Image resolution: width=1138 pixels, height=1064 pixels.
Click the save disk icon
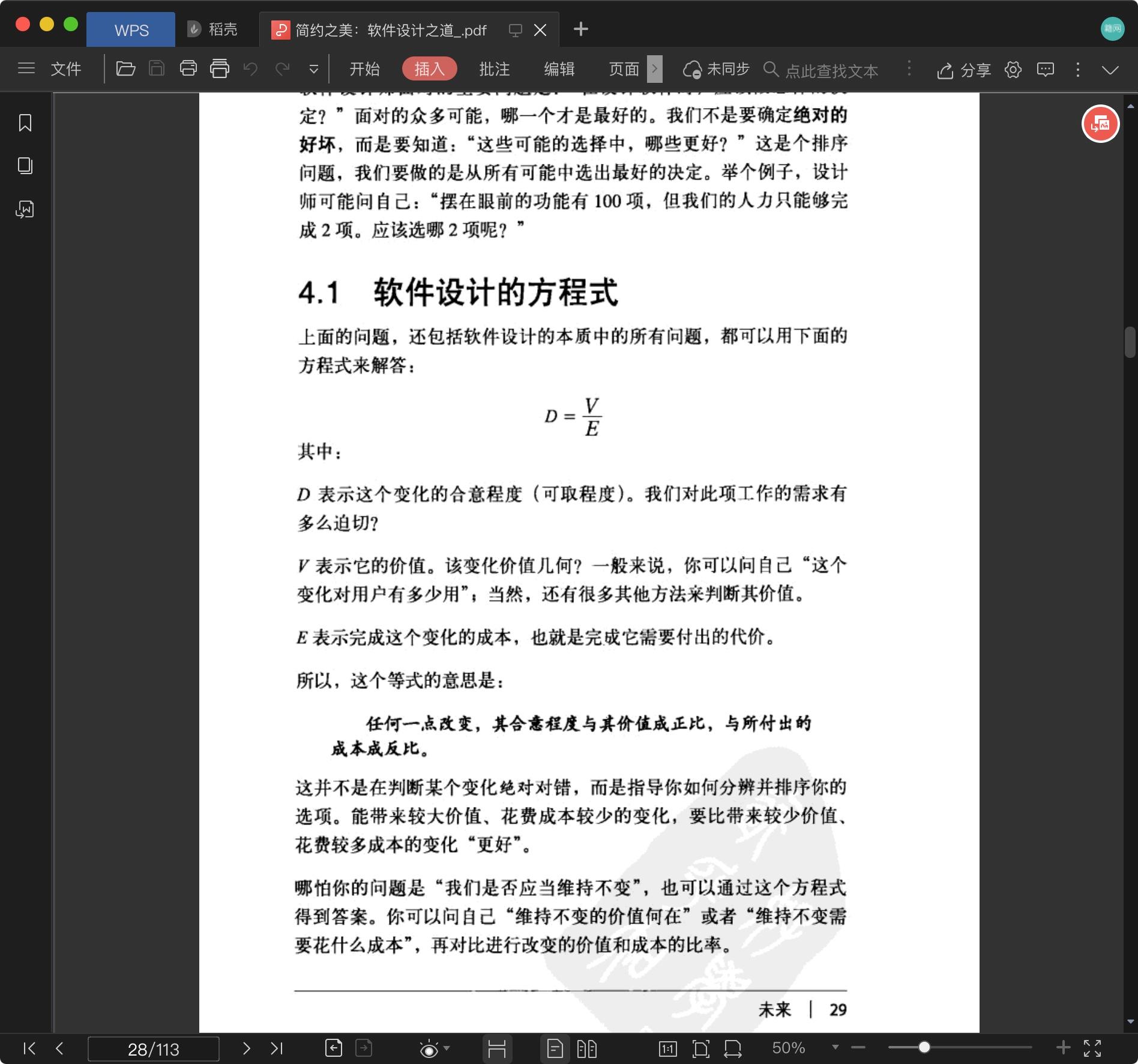pos(157,68)
